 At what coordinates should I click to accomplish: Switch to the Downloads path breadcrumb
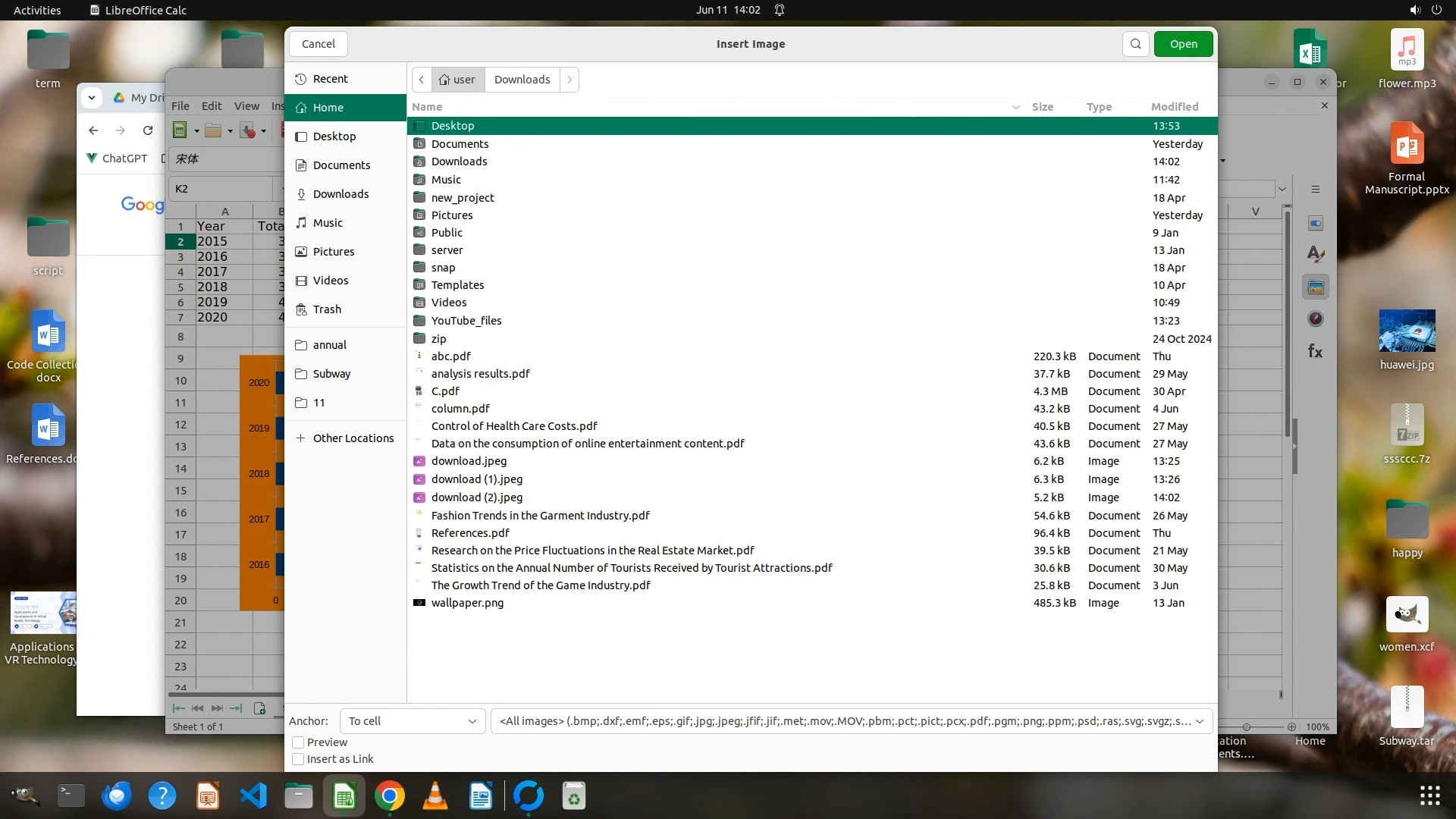(x=522, y=80)
